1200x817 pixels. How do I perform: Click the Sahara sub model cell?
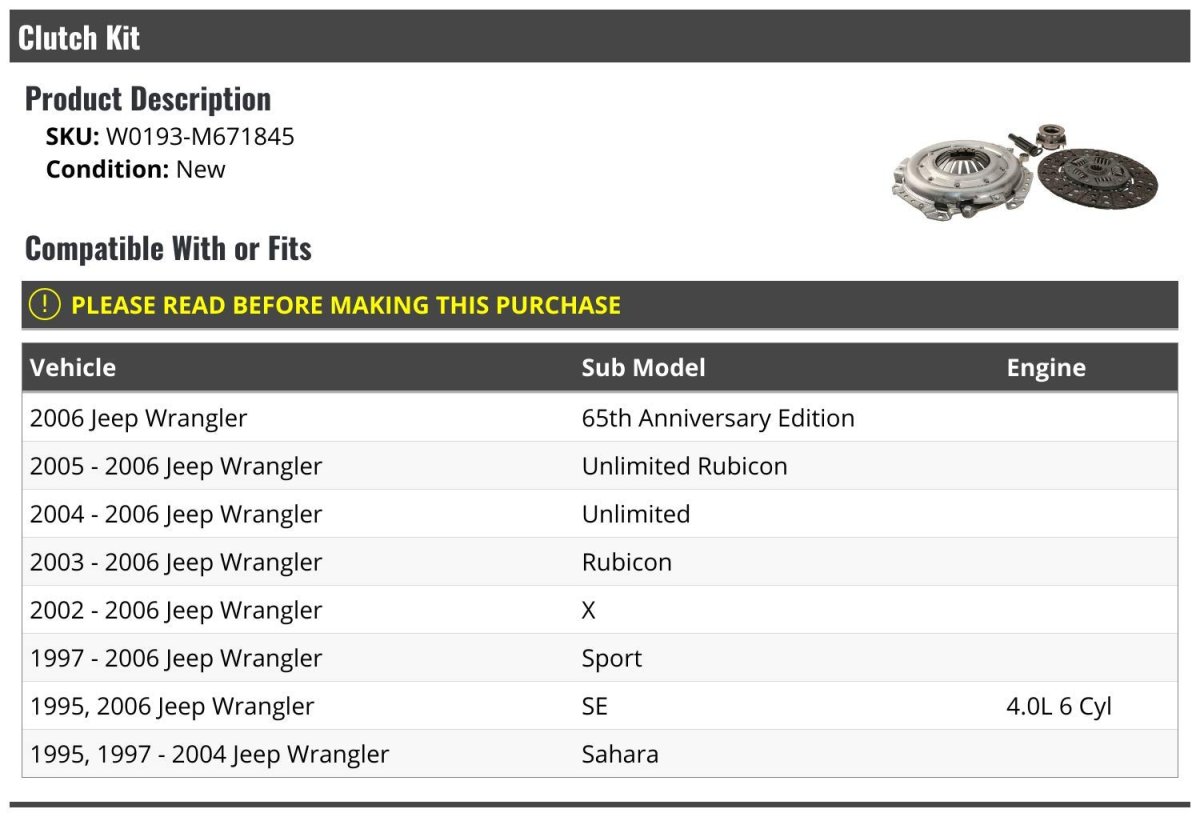[x=620, y=754]
